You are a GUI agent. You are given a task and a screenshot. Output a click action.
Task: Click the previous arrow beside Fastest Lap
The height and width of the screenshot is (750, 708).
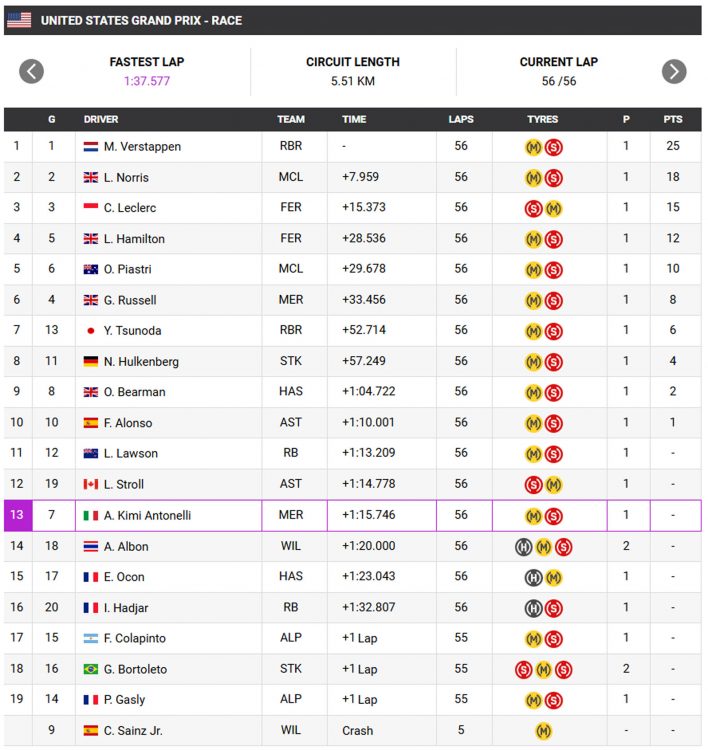click(31, 71)
